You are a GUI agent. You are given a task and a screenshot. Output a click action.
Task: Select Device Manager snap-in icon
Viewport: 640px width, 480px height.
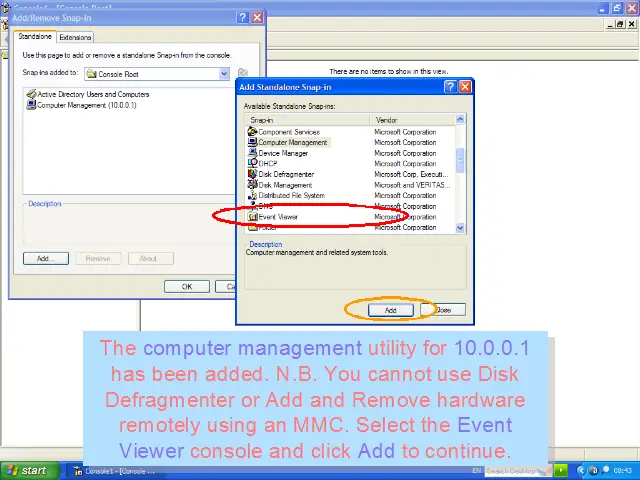(252, 153)
